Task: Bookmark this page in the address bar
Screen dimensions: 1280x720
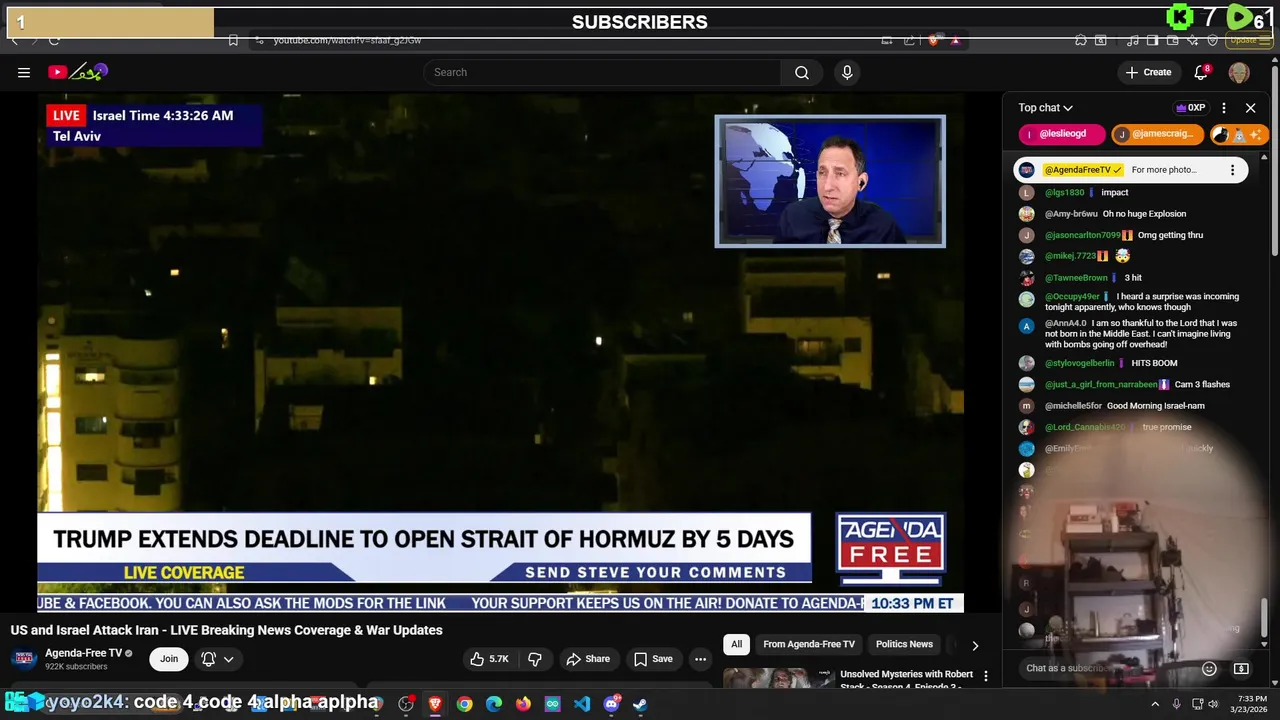Action: [233, 40]
